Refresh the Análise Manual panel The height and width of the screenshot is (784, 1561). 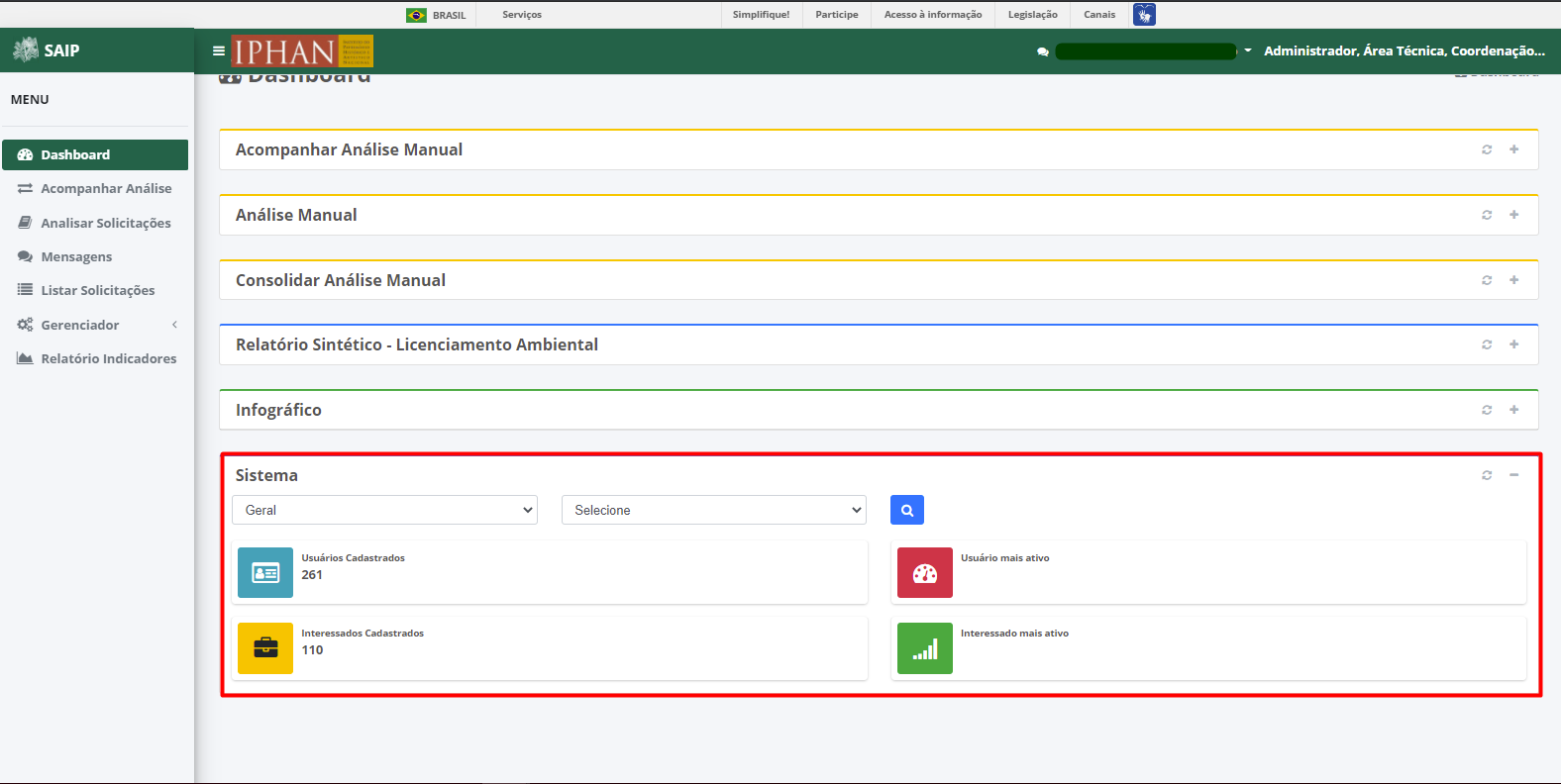(1487, 215)
